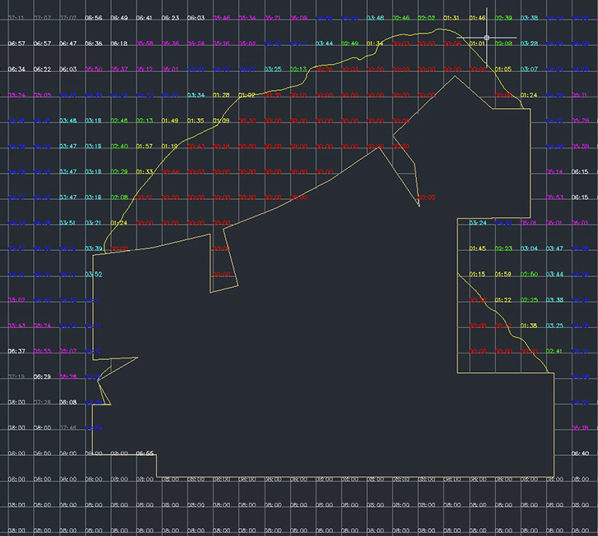The image size is (598, 536).
Task: Click the crosshair cursor center
Action: click(x=487, y=38)
